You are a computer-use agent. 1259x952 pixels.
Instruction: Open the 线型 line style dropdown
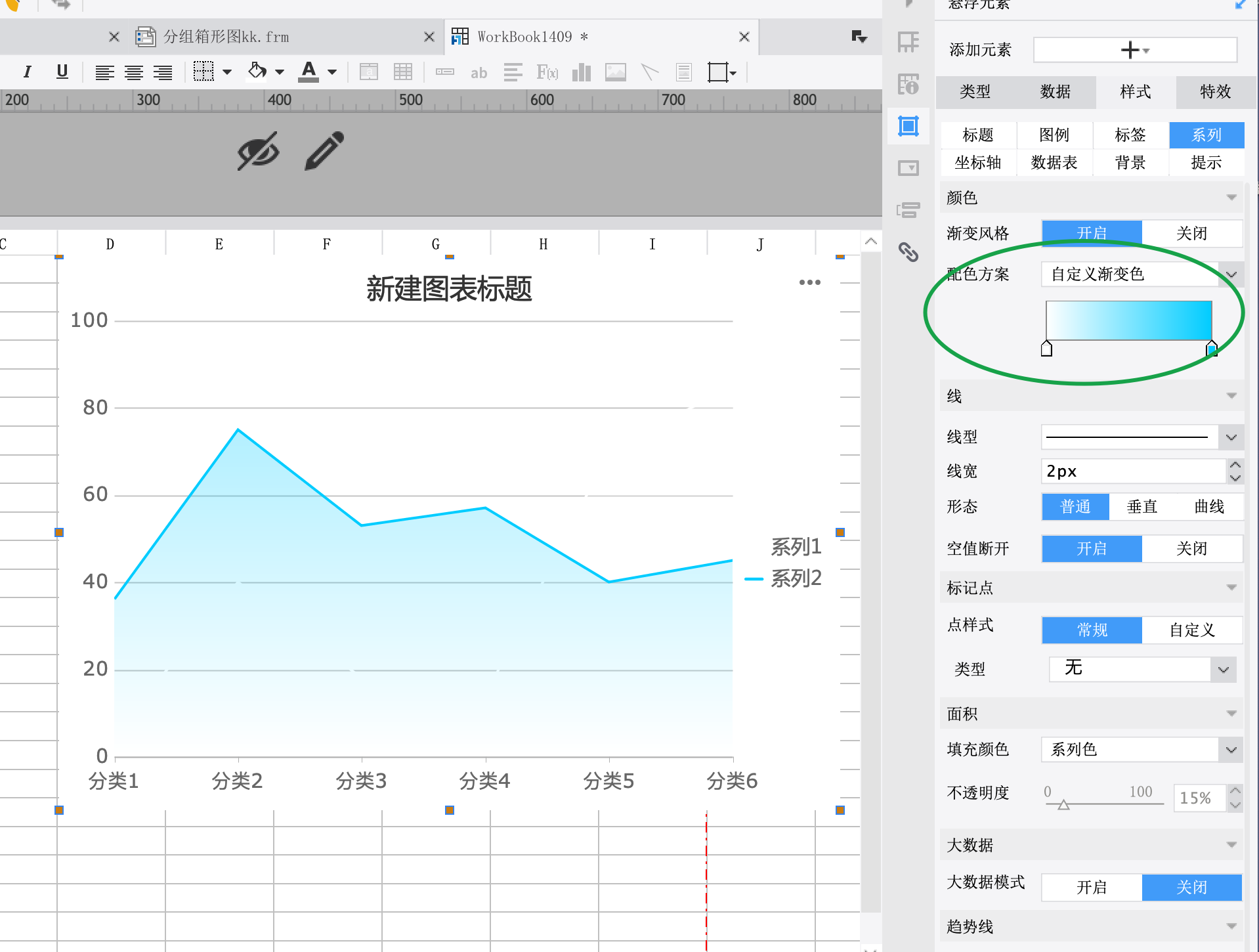(1142, 437)
